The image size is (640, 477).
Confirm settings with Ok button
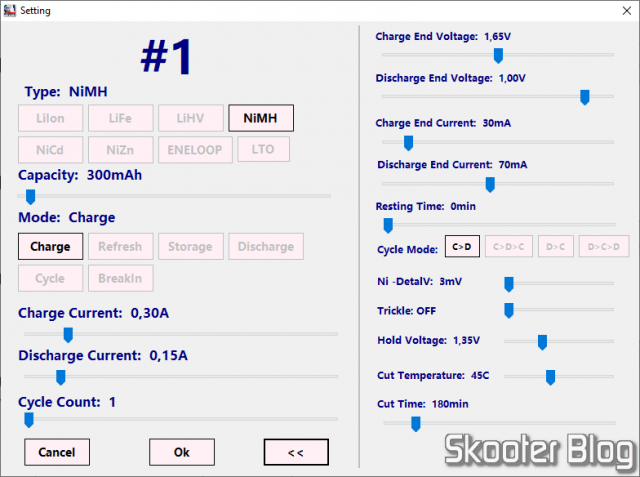click(x=182, y=452)
